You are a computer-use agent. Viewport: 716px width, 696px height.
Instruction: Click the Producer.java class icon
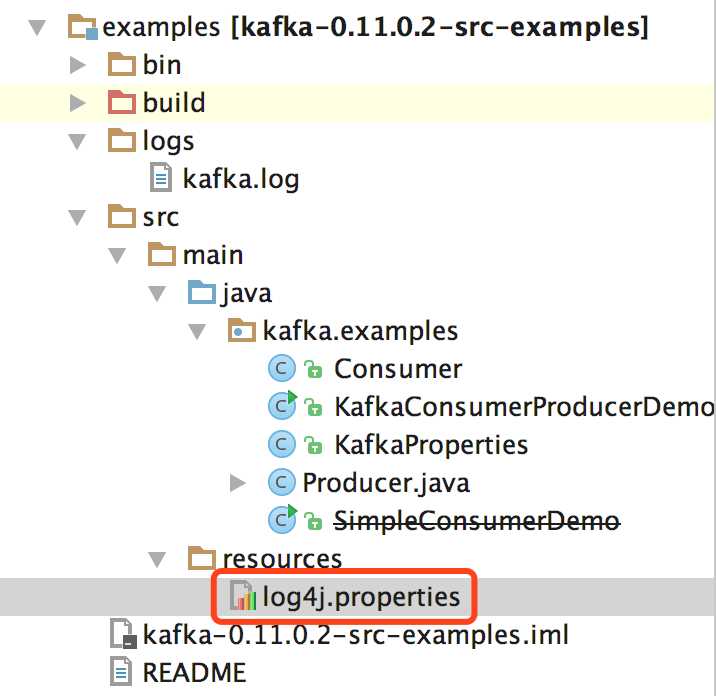(281, 483)
